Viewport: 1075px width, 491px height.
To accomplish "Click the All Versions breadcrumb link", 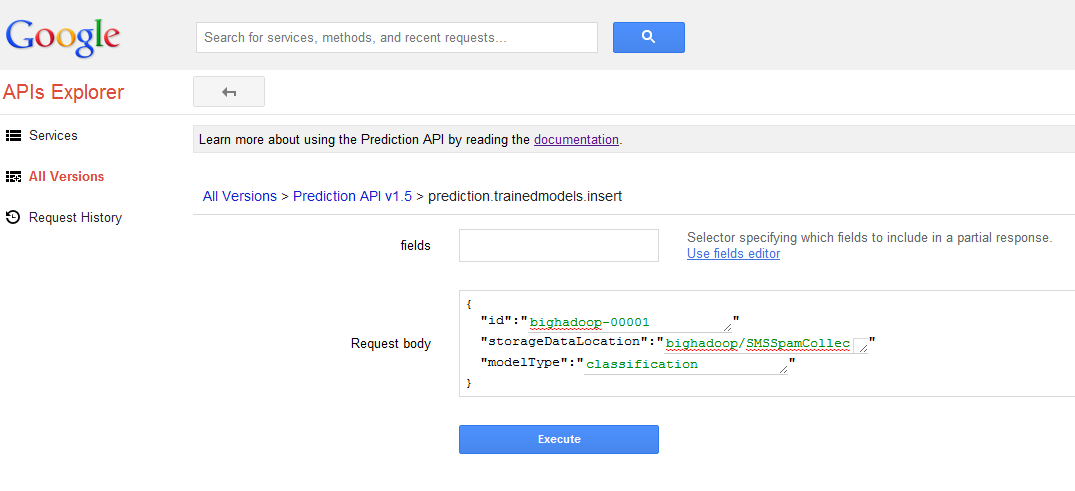I will pyautogui.click(x=239, y=197).
